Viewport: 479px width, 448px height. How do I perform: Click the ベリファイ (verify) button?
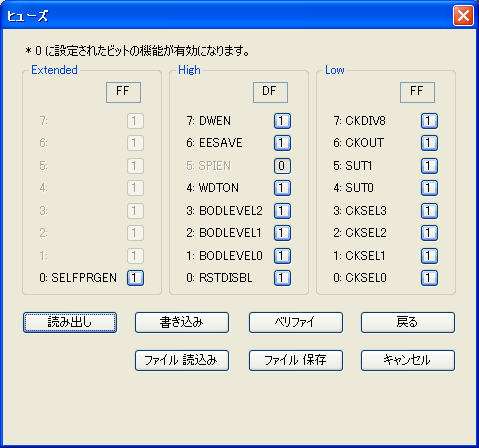point(296,322)
